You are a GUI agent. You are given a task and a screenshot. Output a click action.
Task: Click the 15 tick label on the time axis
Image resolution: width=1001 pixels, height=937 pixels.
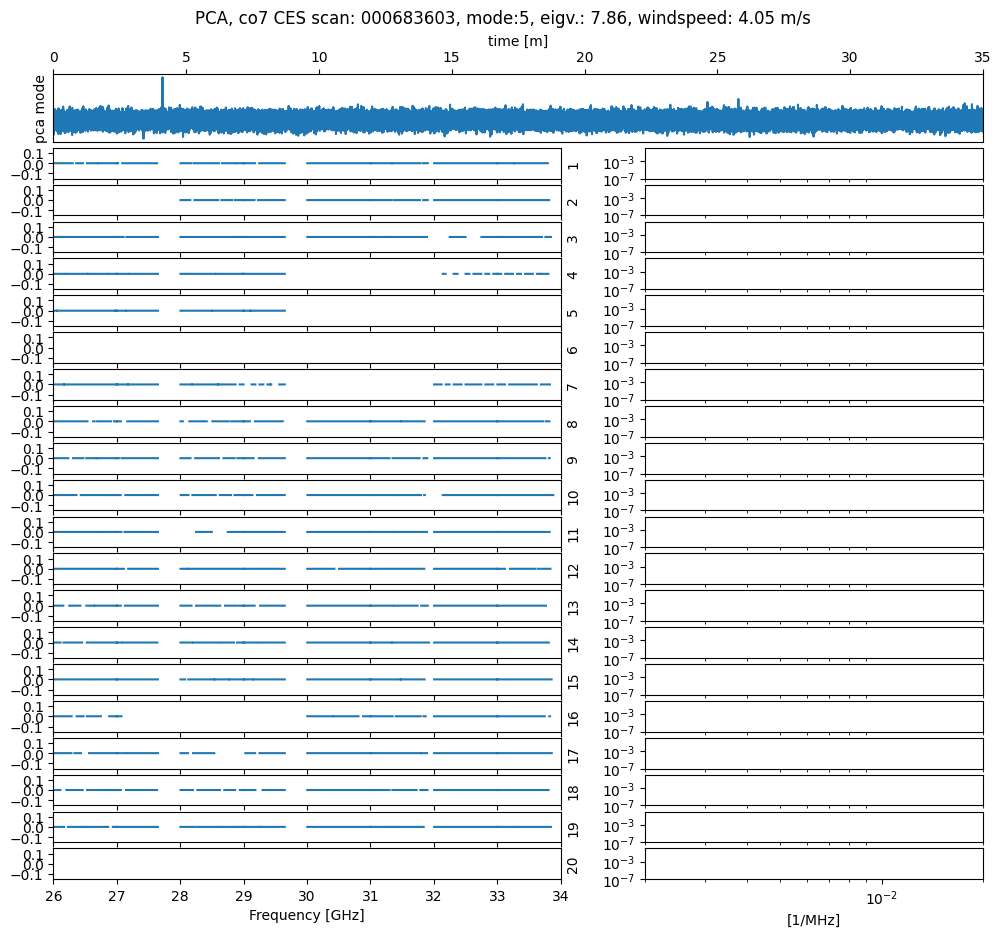pos(451,58)
